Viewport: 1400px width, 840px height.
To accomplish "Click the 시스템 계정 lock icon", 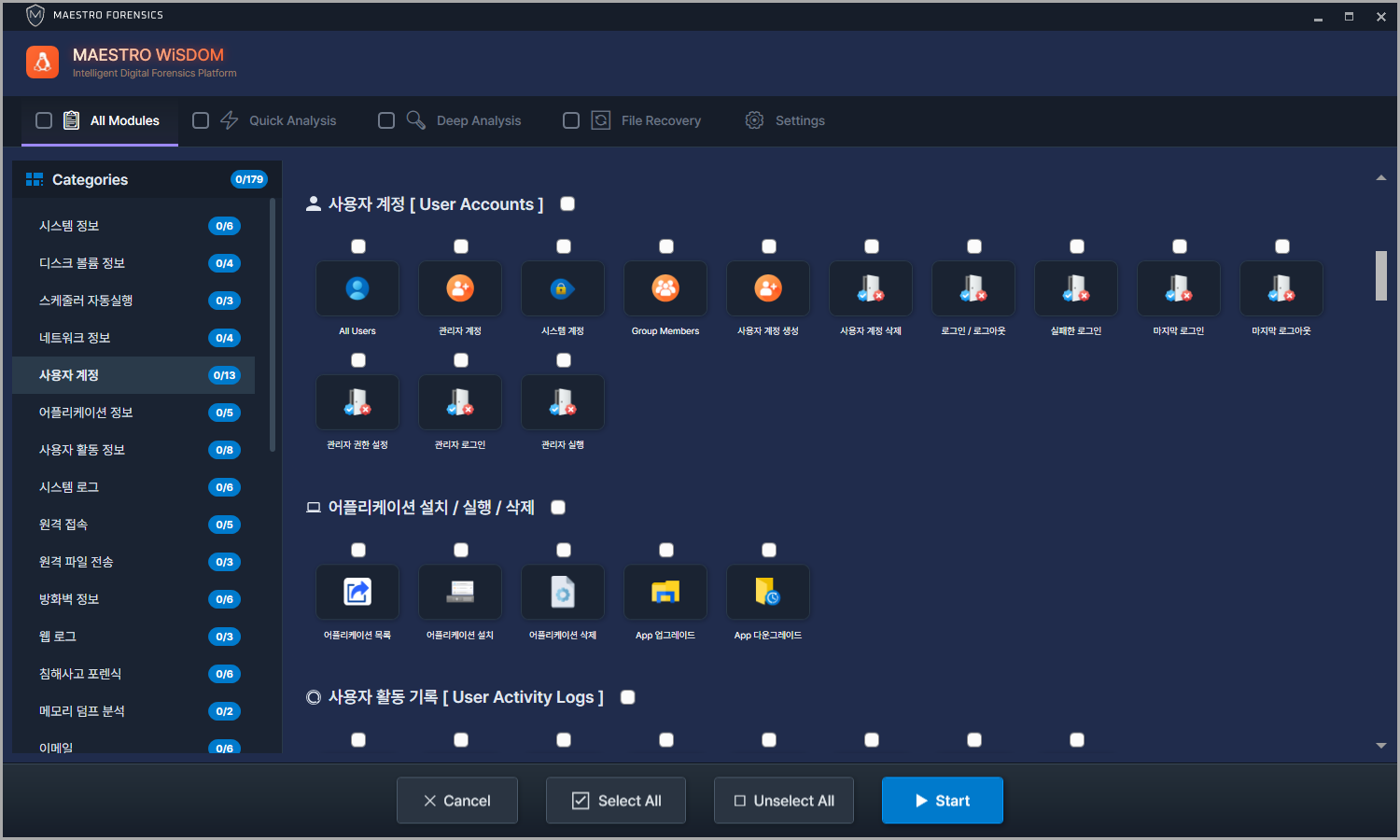I will click(x=563, y=289).
